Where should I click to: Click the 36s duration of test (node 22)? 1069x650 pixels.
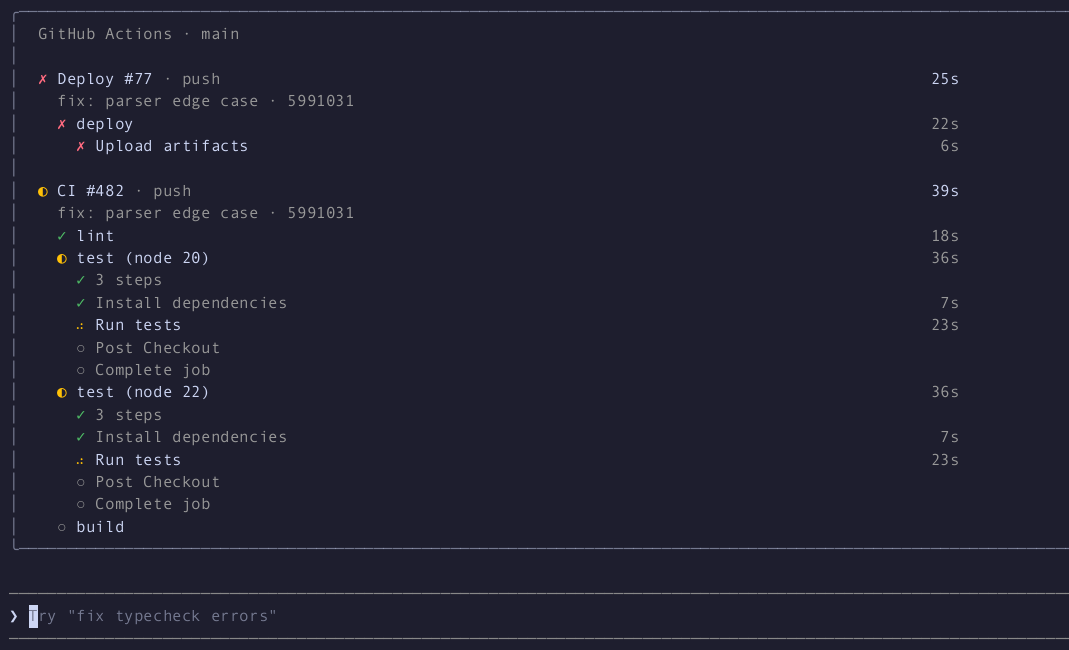click(945, 392)
